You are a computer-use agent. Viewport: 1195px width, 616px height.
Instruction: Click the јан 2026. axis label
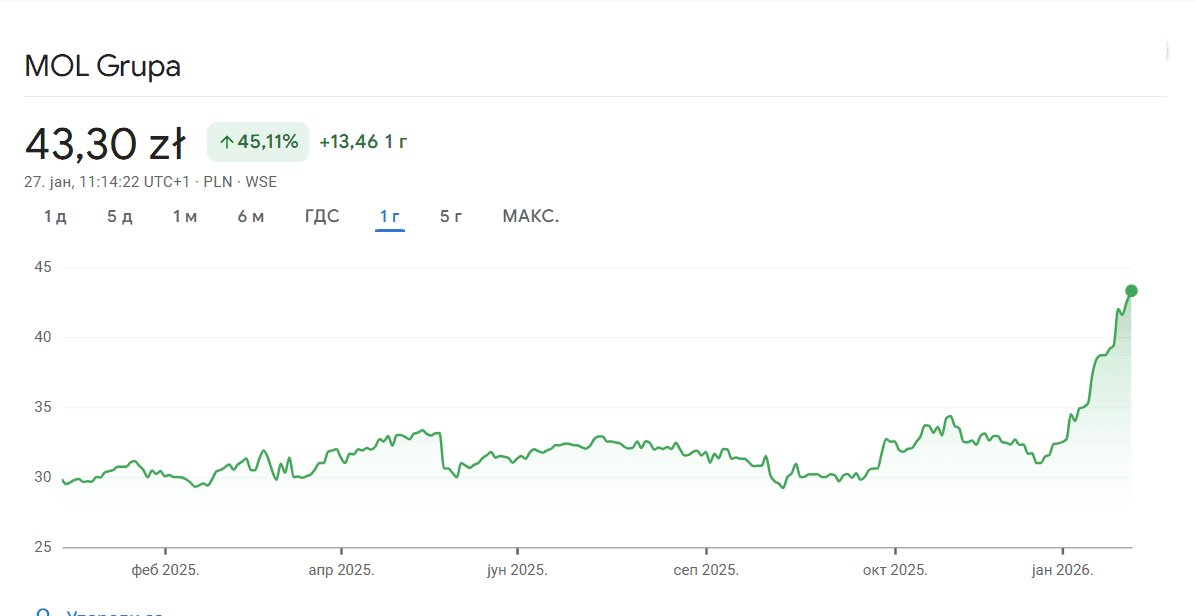tap(1062, 571)
